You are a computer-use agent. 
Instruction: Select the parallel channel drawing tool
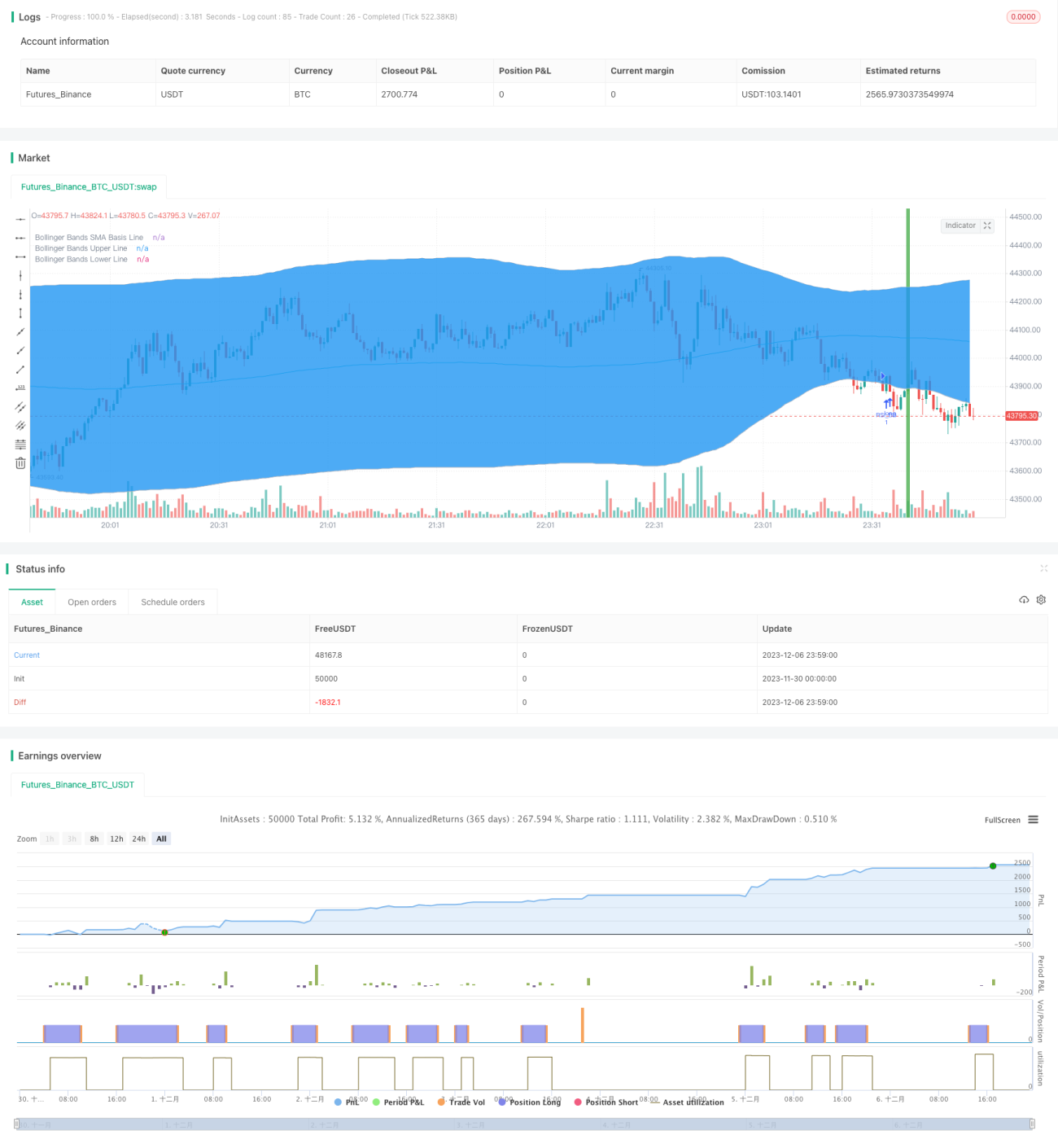tap(20, 406)
